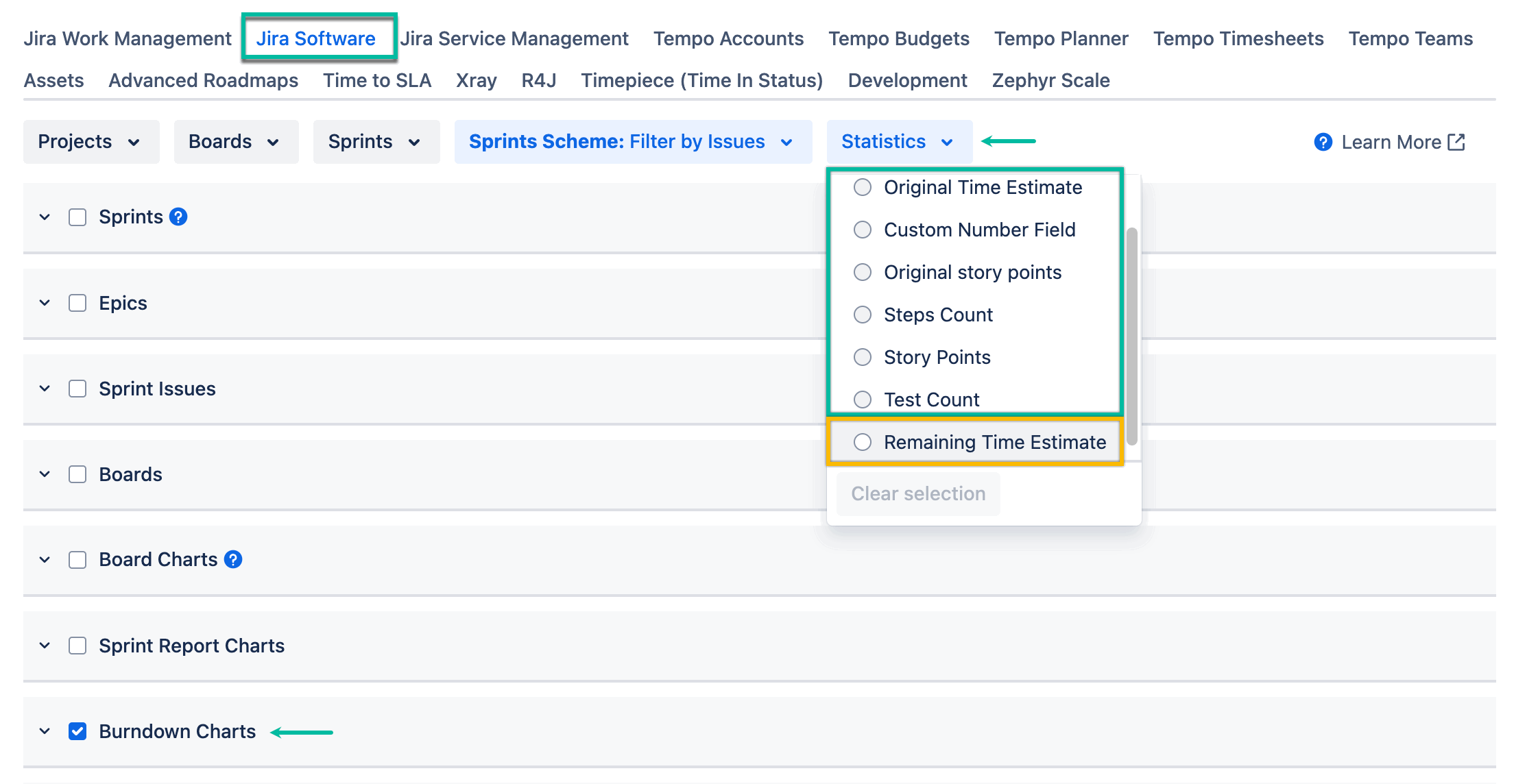
Task: Open the Sprints Scheme filter dropdown
Action: 632,142
